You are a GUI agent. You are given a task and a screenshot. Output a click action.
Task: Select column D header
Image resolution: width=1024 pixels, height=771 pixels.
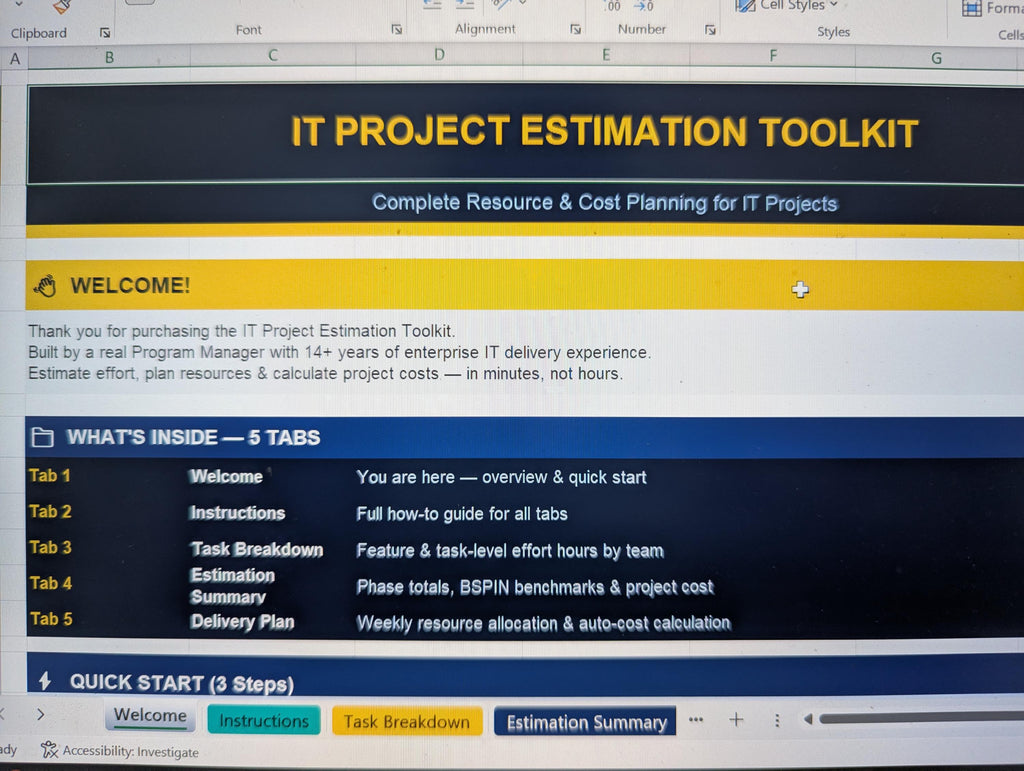click(x=439, y=55)
